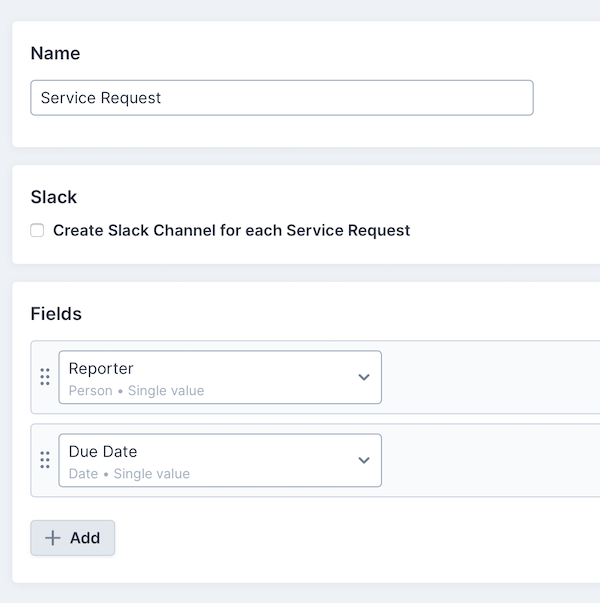Open the Due Date field dropdown
This screenshot has width=600, height=603.
pos(220,460)
